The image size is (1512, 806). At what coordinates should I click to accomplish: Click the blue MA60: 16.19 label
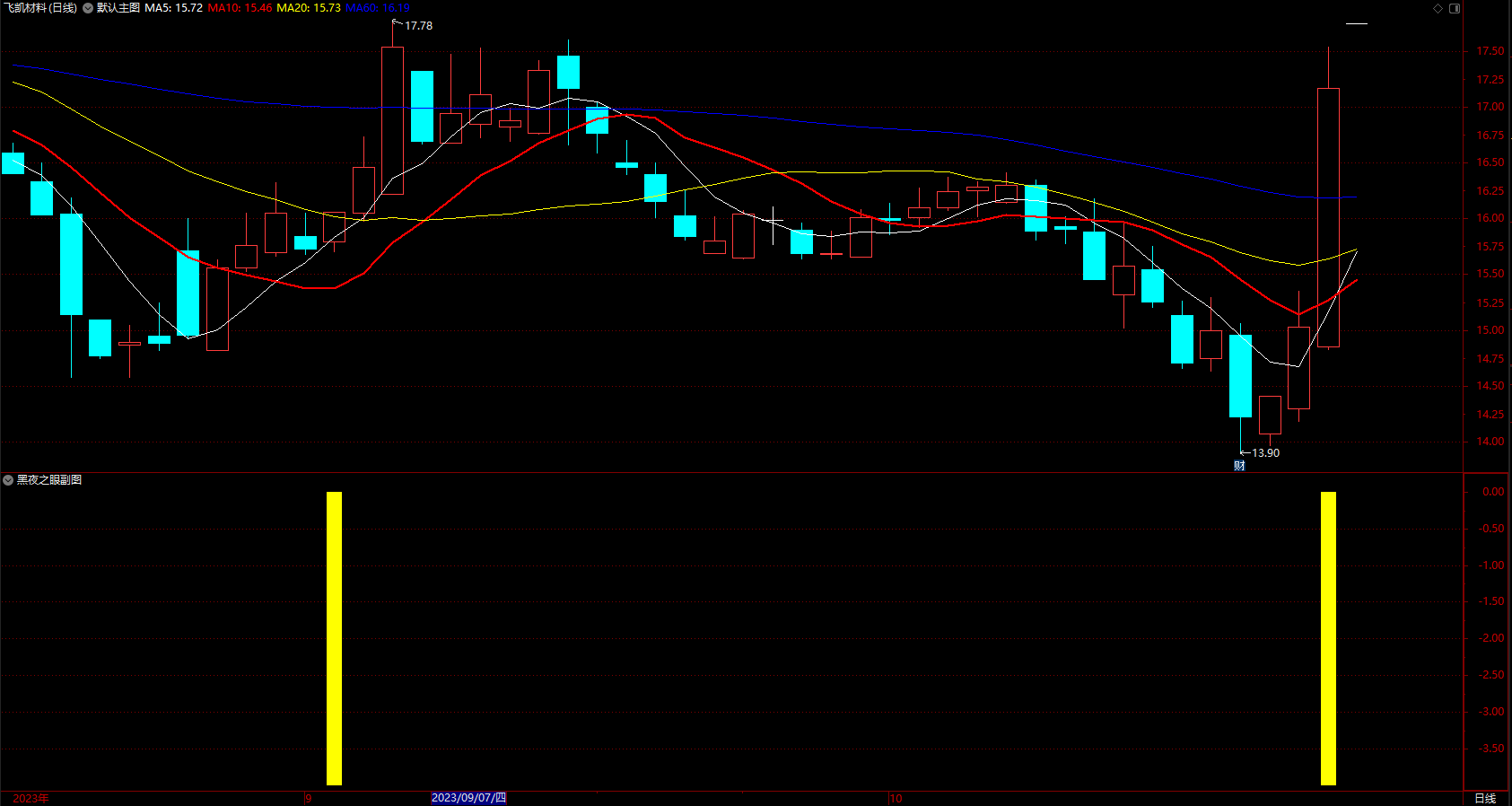pyautogui.click(x=378, y=8)
